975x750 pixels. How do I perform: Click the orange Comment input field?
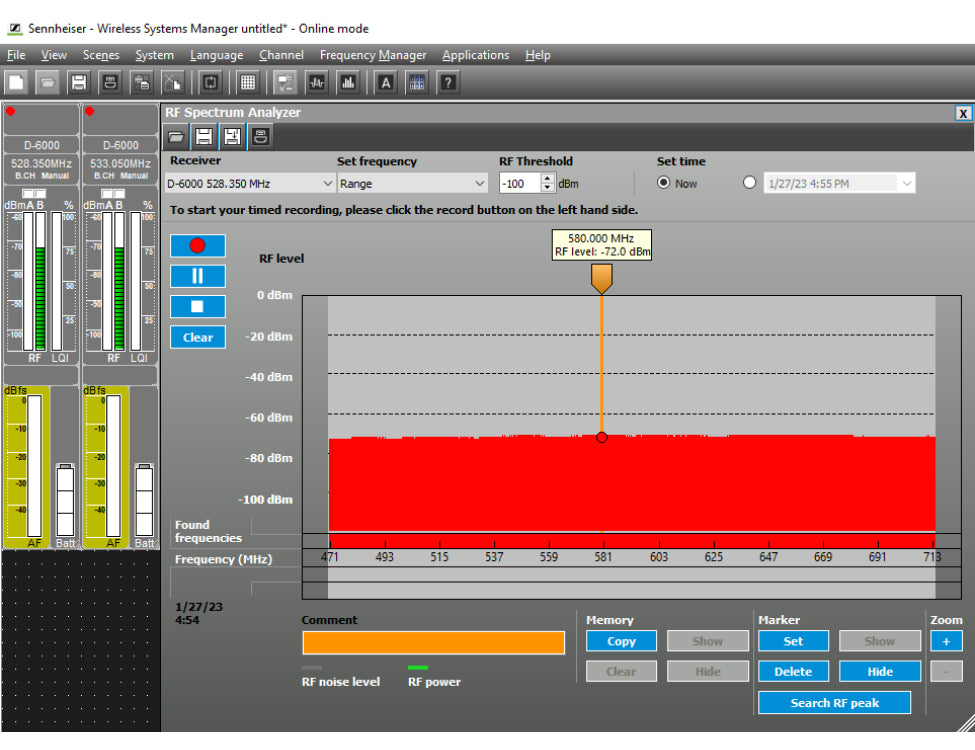(433, 643)
